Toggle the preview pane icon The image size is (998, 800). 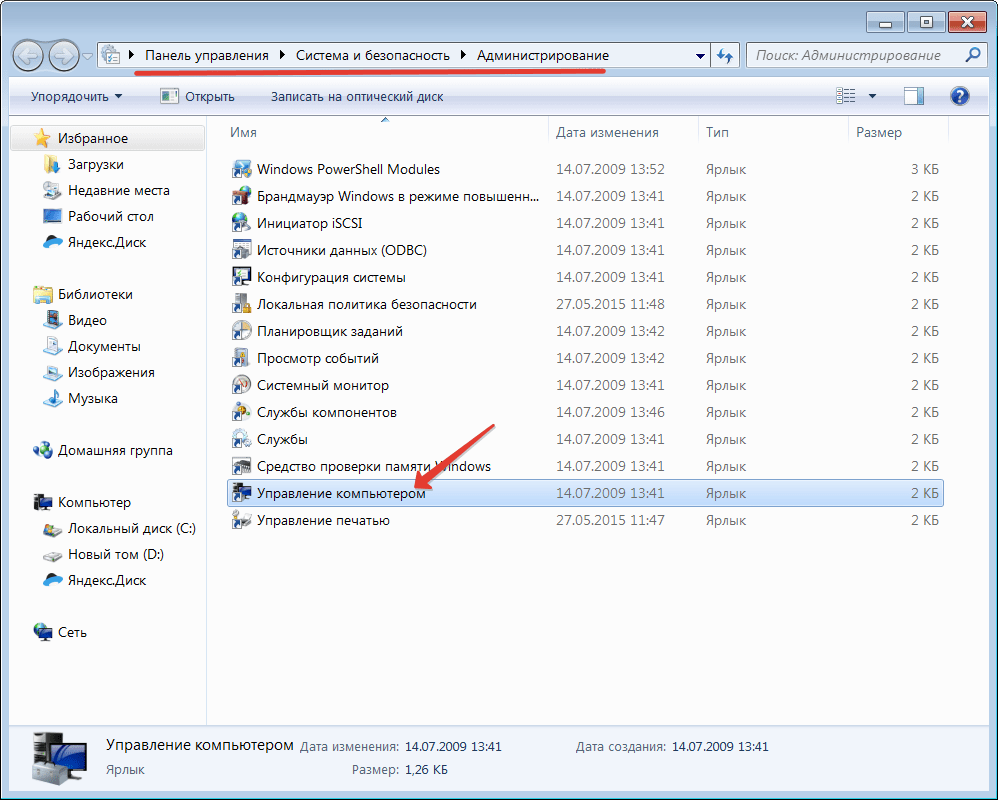913,96
